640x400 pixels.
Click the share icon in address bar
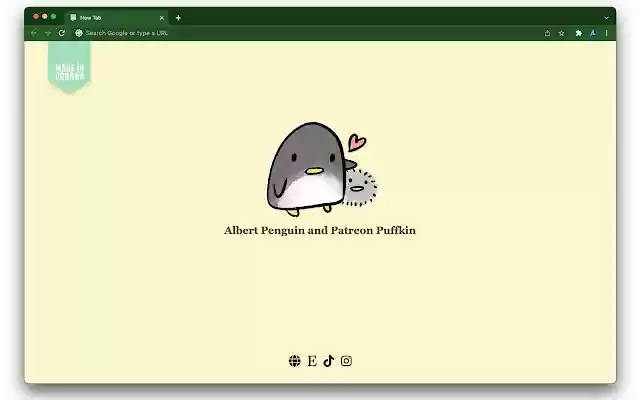[x=547, y=33]
